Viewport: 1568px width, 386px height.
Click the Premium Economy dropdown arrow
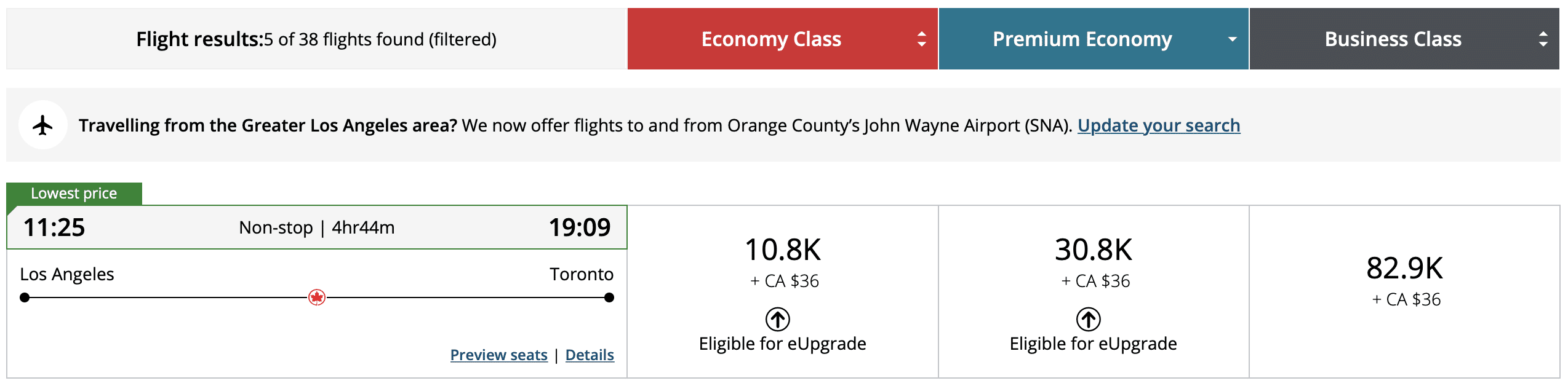coord(1232,39)
